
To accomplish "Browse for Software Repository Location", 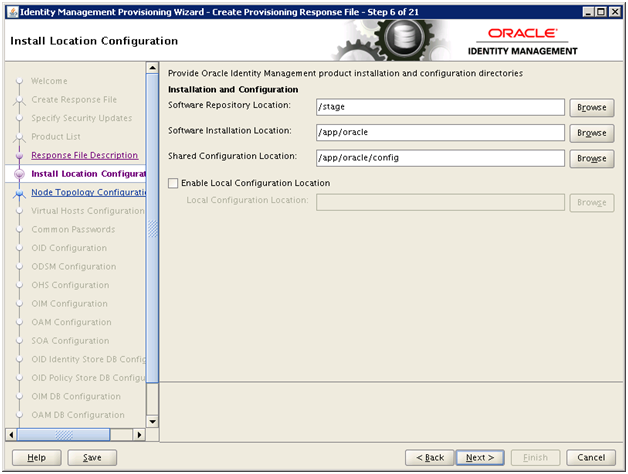I will click(592, 107).
